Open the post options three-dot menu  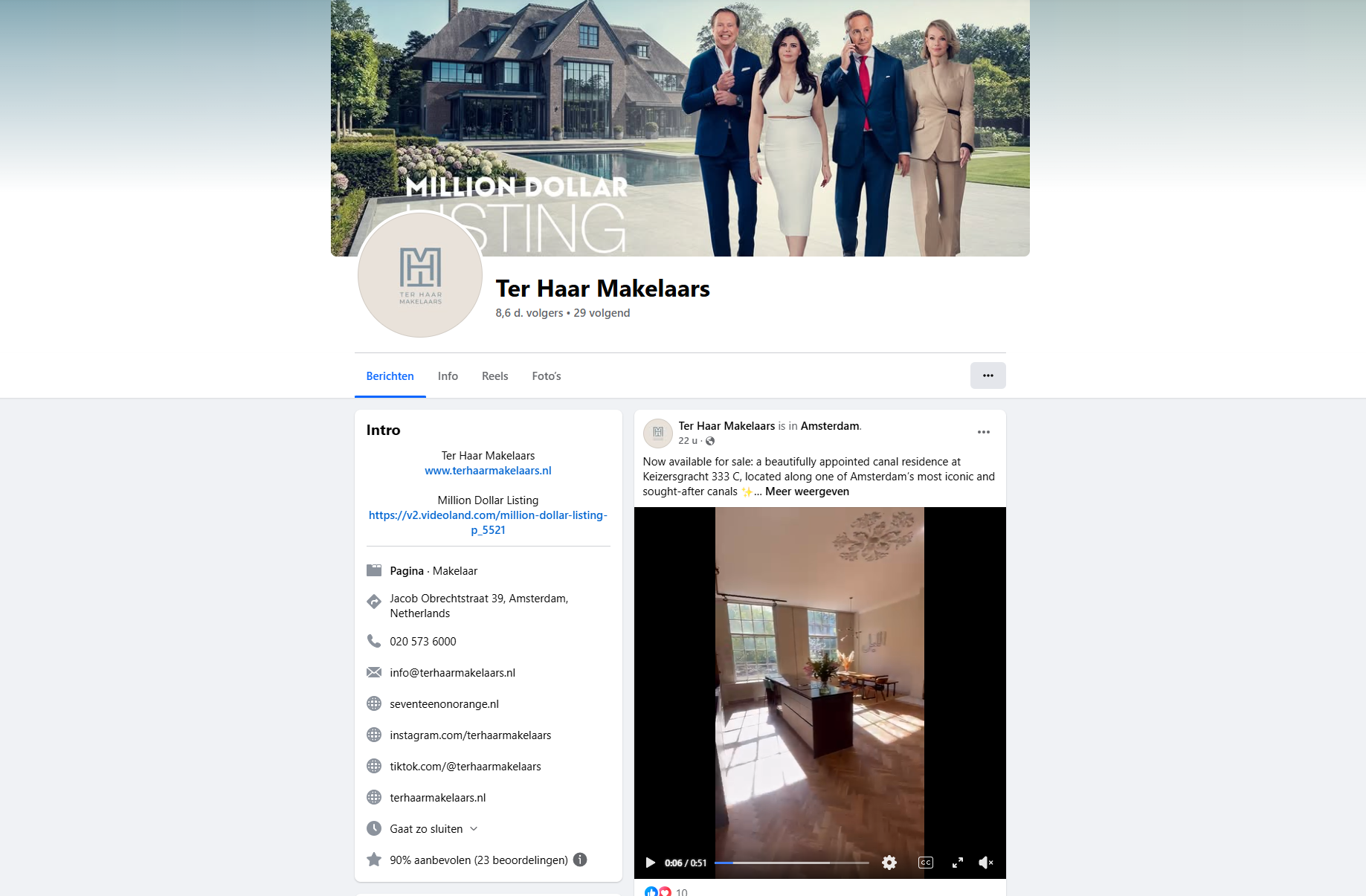984,432
